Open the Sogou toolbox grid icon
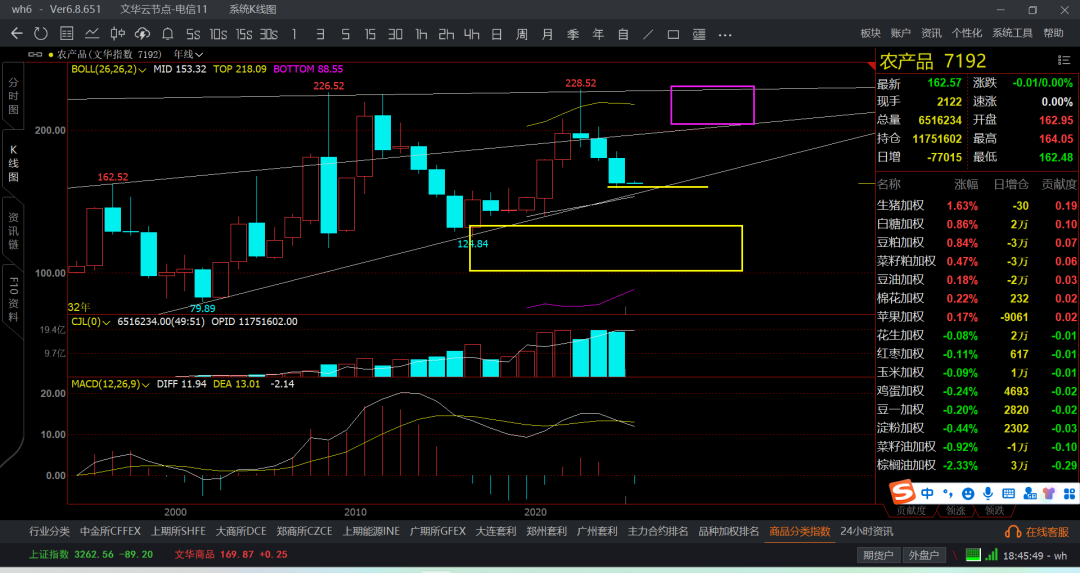 point(1070,494)
